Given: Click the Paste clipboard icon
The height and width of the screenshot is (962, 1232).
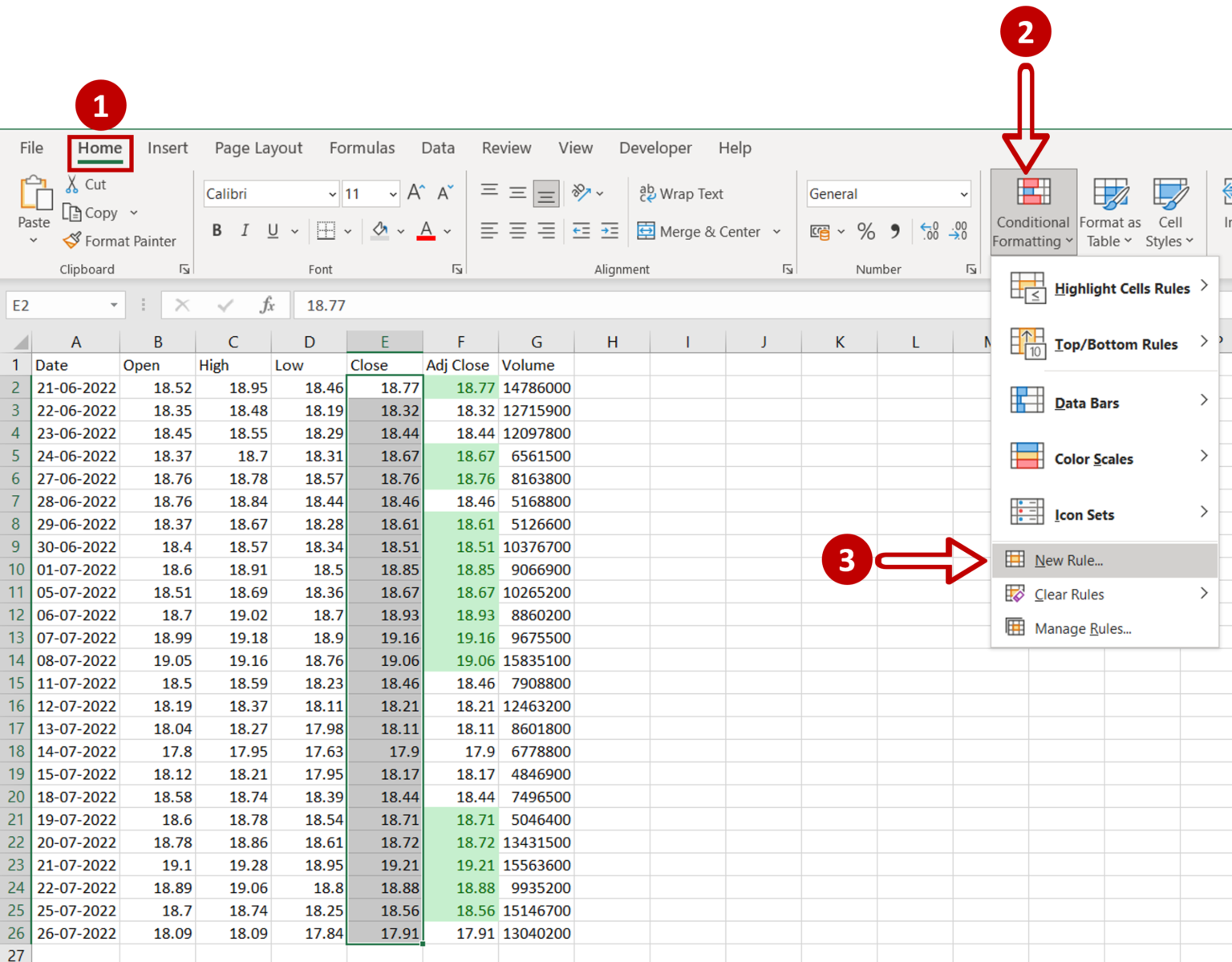Looking at the screenshot, I should click(34, 193).
